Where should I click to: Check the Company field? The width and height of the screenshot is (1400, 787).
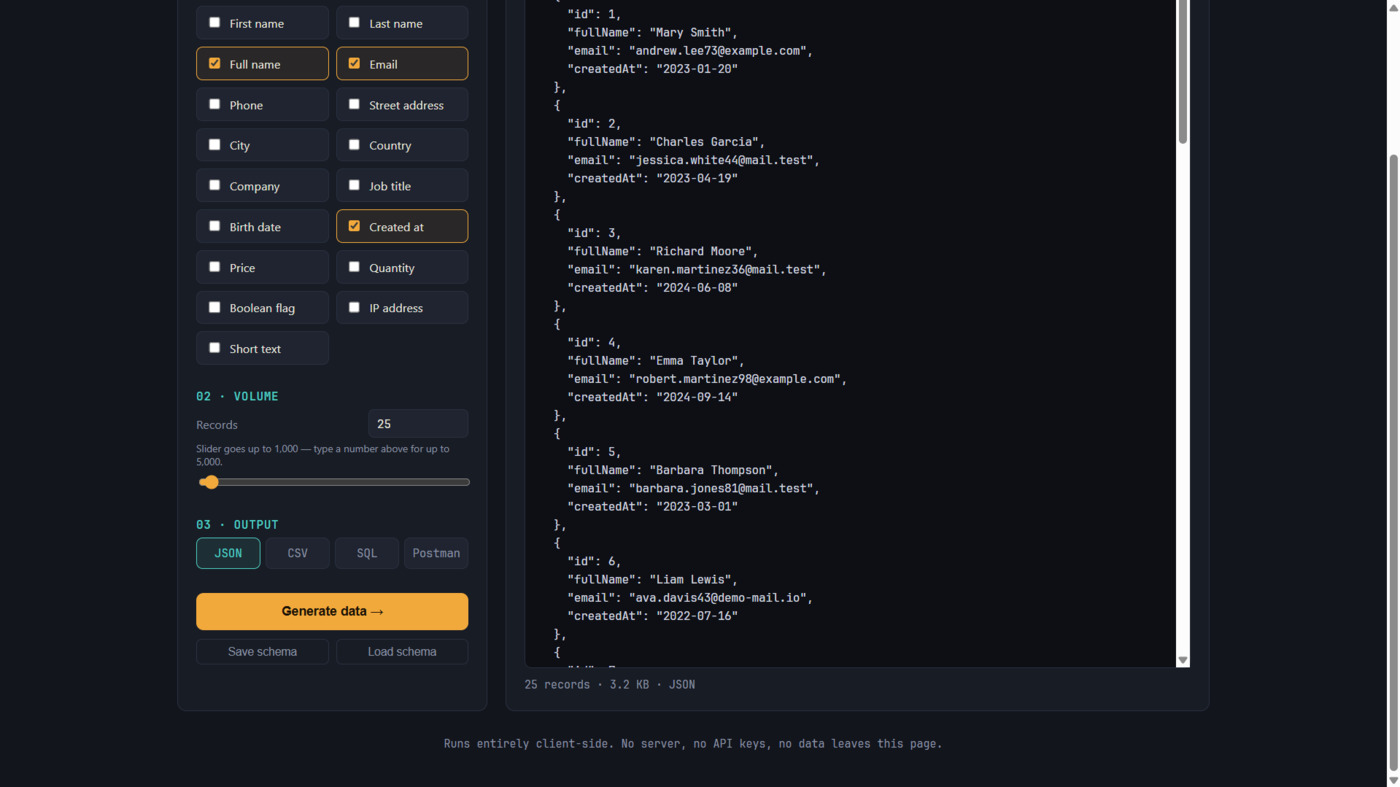coord(214,185)
